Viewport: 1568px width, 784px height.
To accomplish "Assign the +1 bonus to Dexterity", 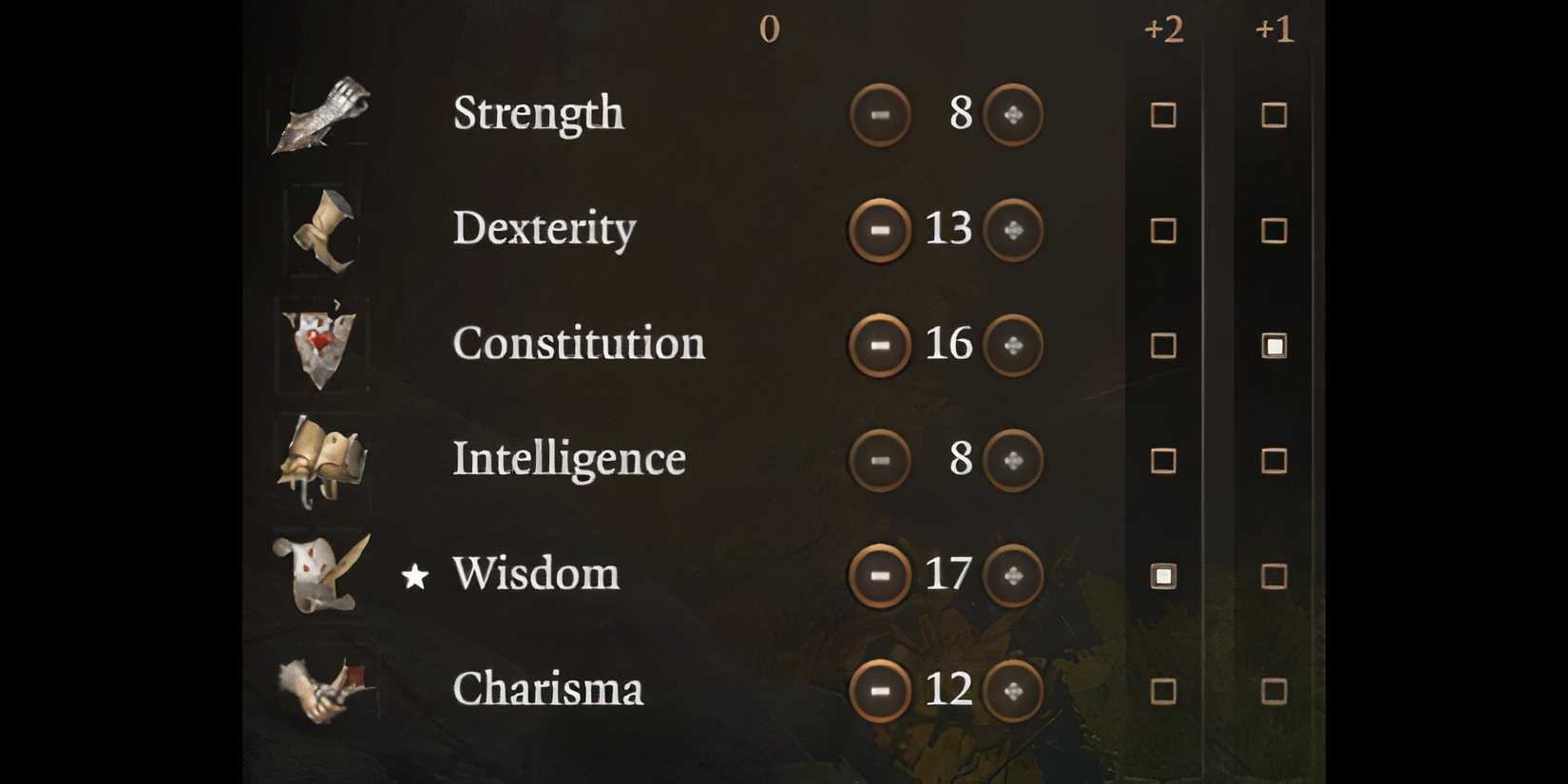I will click(1273, 230).
